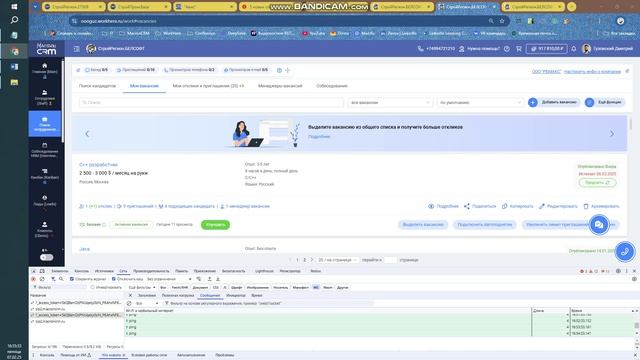Viewport: 640px width, 360px height.
Task: Open the user profile avatar menu
Action: tap(586, 49)
